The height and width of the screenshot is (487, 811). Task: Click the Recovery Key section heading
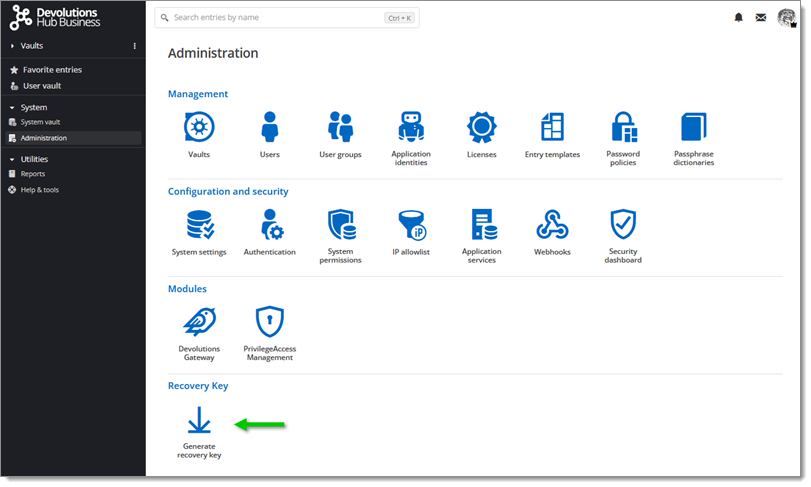pos(198,386)
